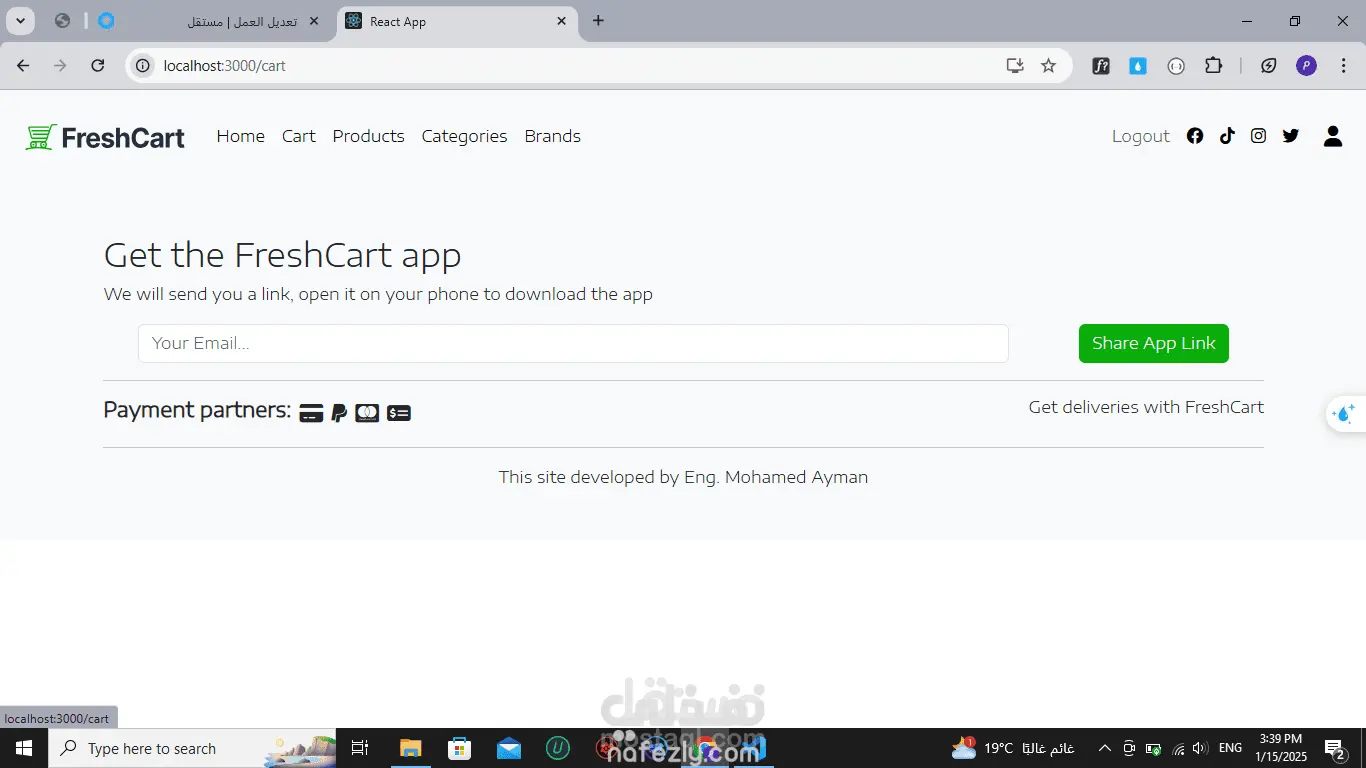The height and width of the screenshot is (768, 1366).
Task: Open the f? font extension icon
Action: coord(1101,66)
